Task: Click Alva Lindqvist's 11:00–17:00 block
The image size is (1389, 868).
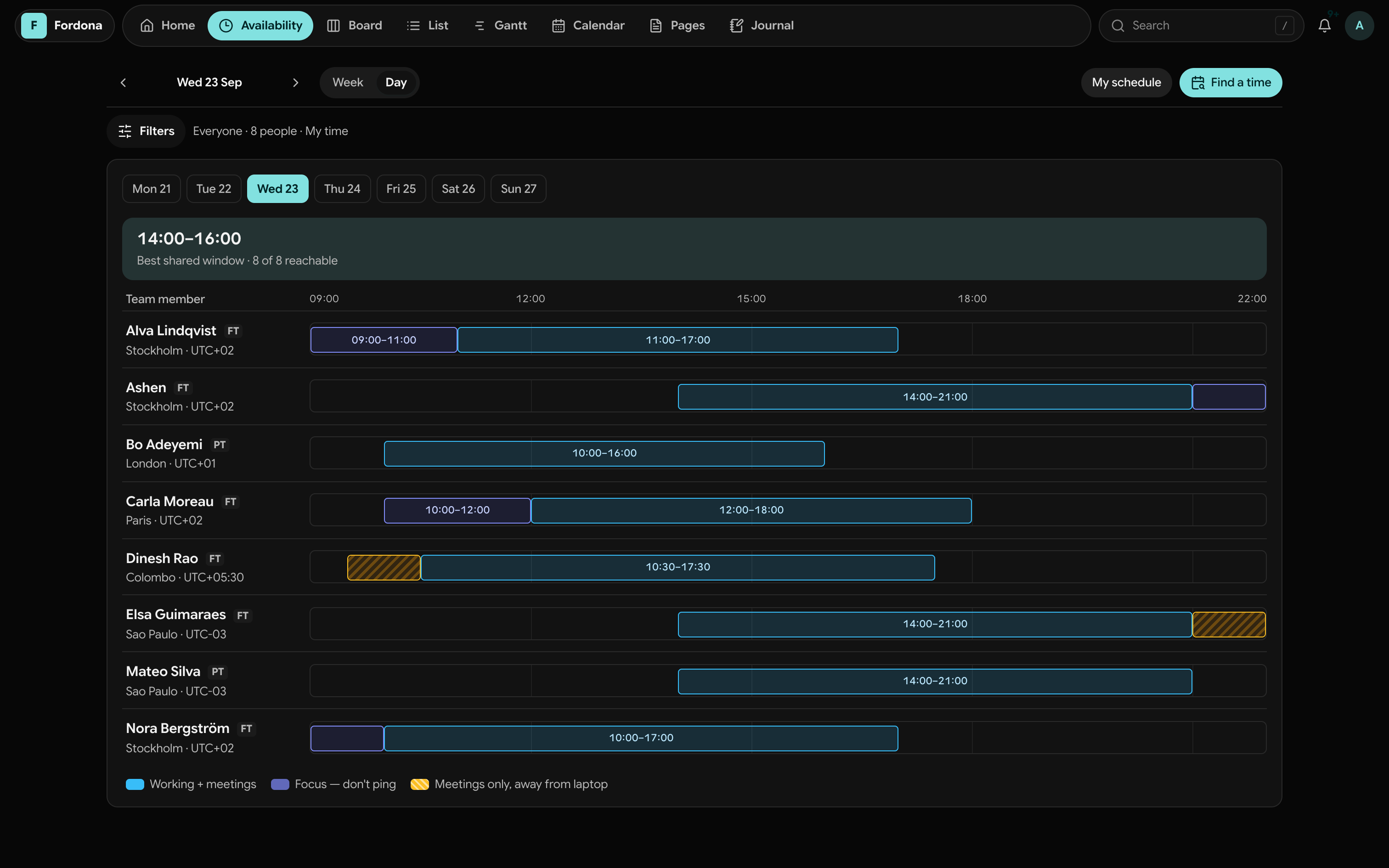Action: [678, 340]
